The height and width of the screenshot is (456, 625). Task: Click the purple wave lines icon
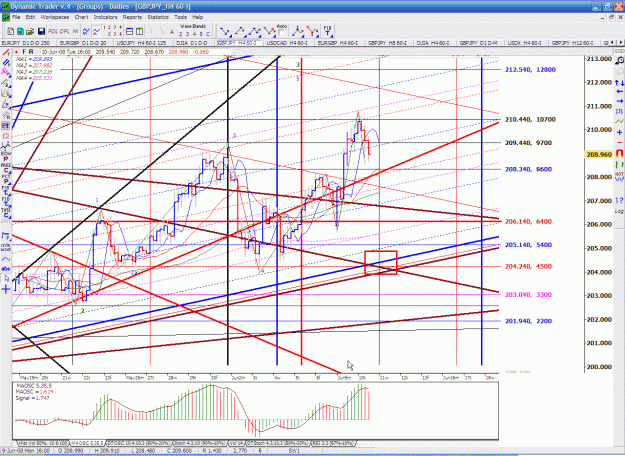coord(96,31)
